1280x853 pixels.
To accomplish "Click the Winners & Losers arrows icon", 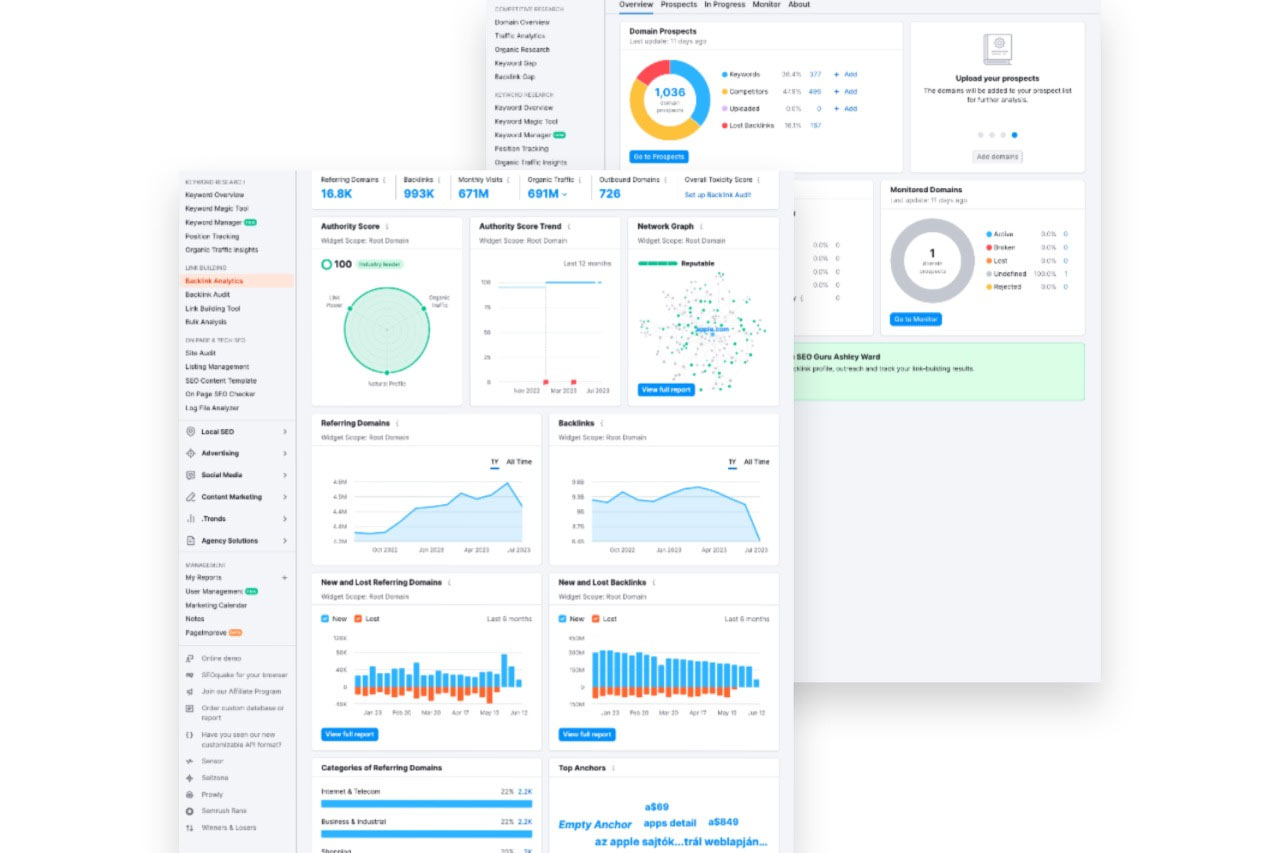I will (x=190, y=828).
